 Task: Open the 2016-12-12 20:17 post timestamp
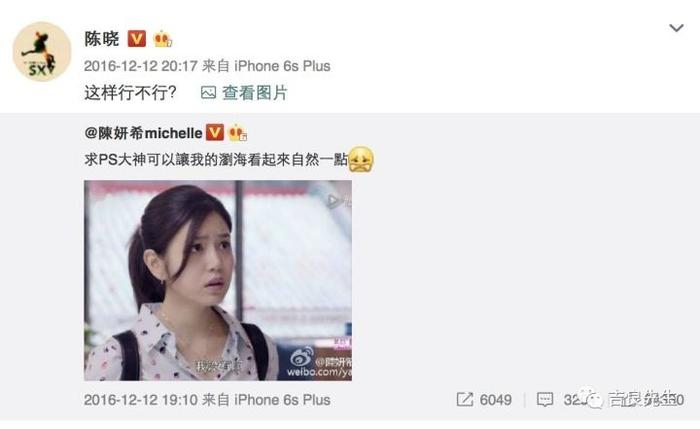141,66
